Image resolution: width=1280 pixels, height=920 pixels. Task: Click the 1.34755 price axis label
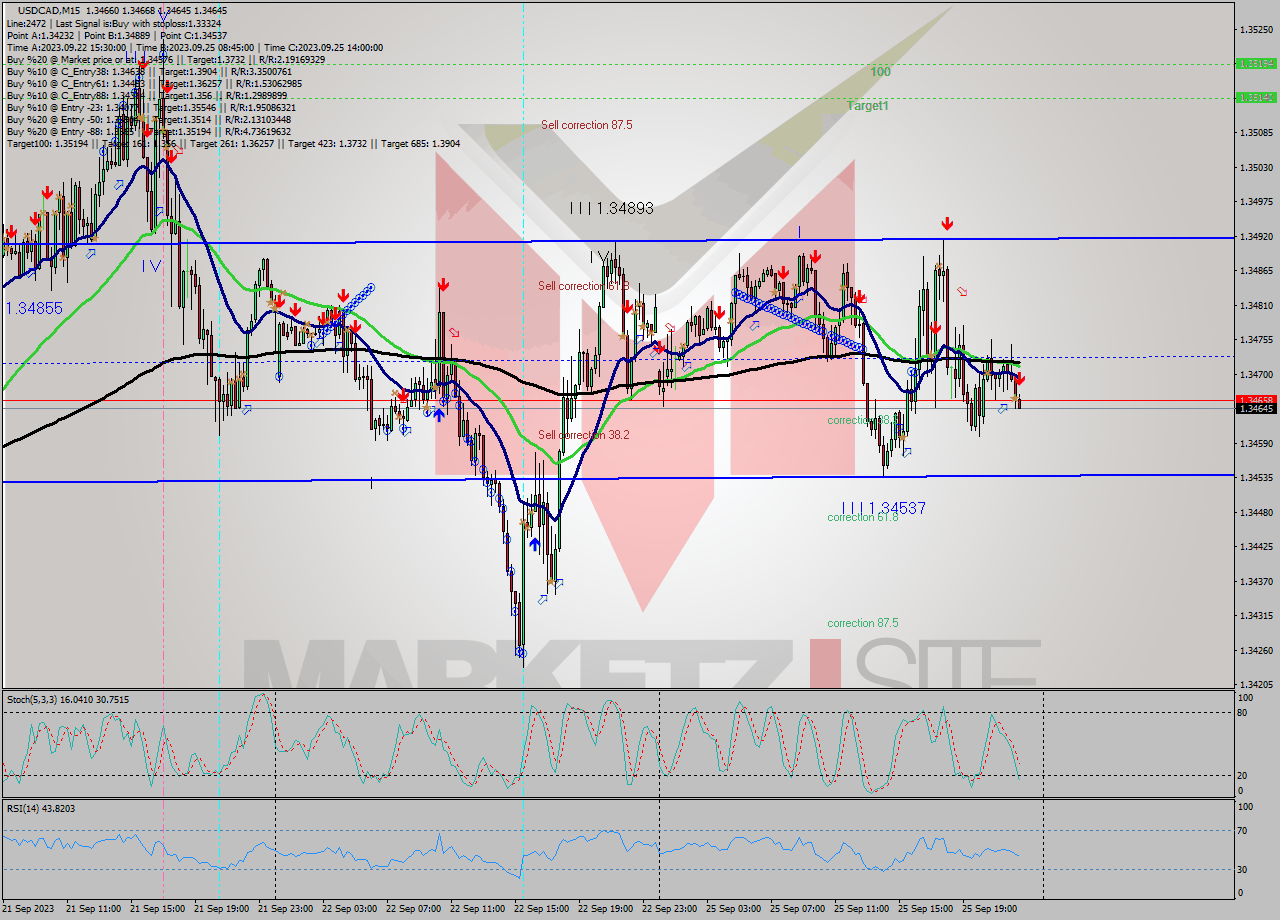click(1255, 339)
